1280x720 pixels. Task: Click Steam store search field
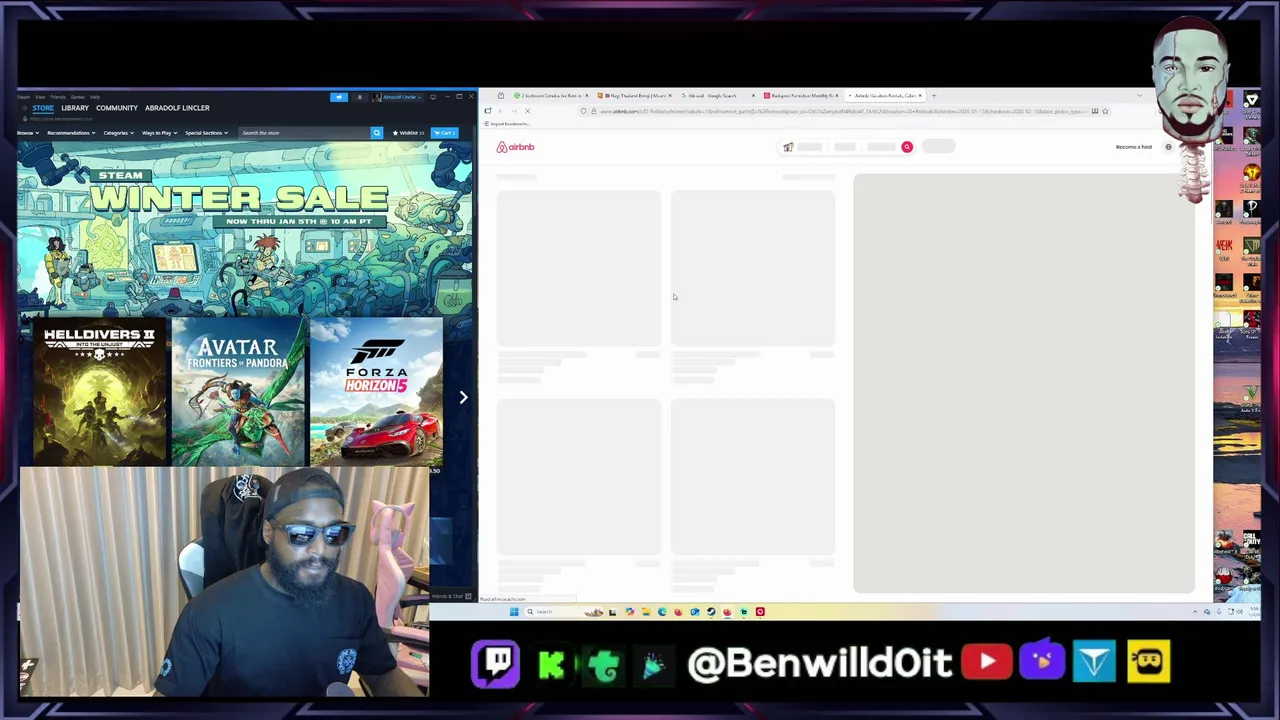(304, 133)
